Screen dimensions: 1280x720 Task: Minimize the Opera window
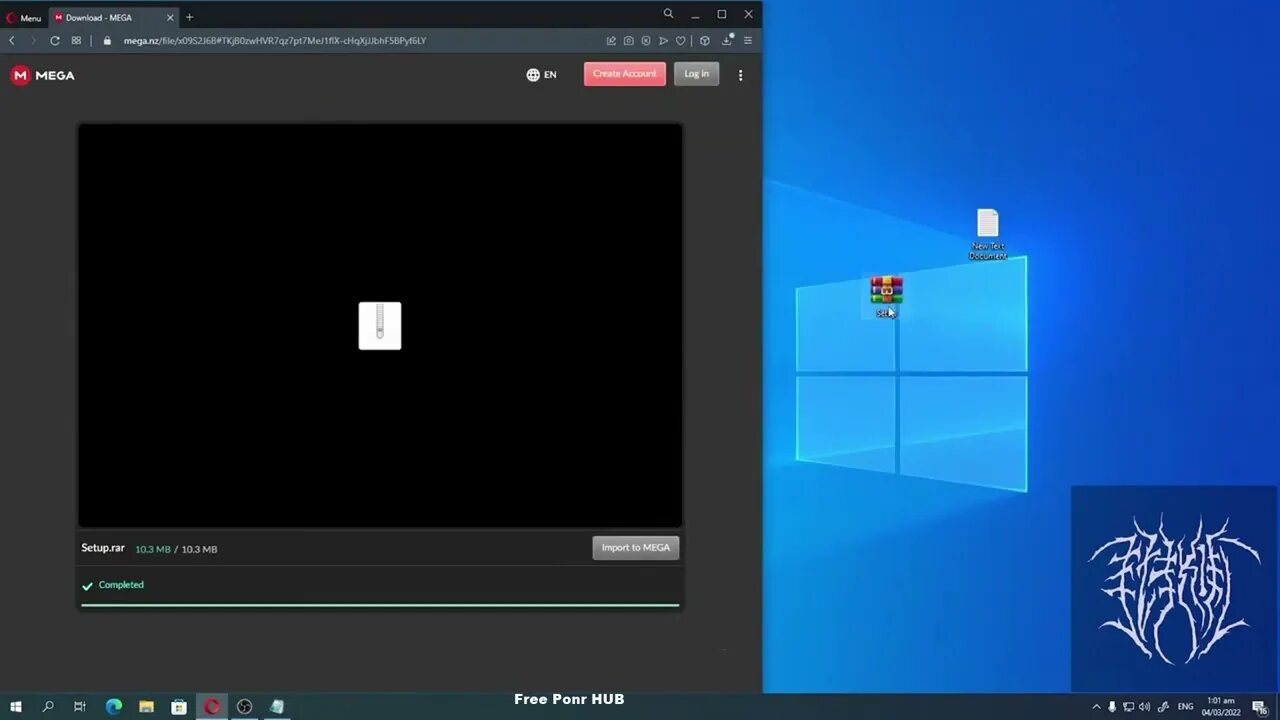pyautogui.click(x=695, y=14)
